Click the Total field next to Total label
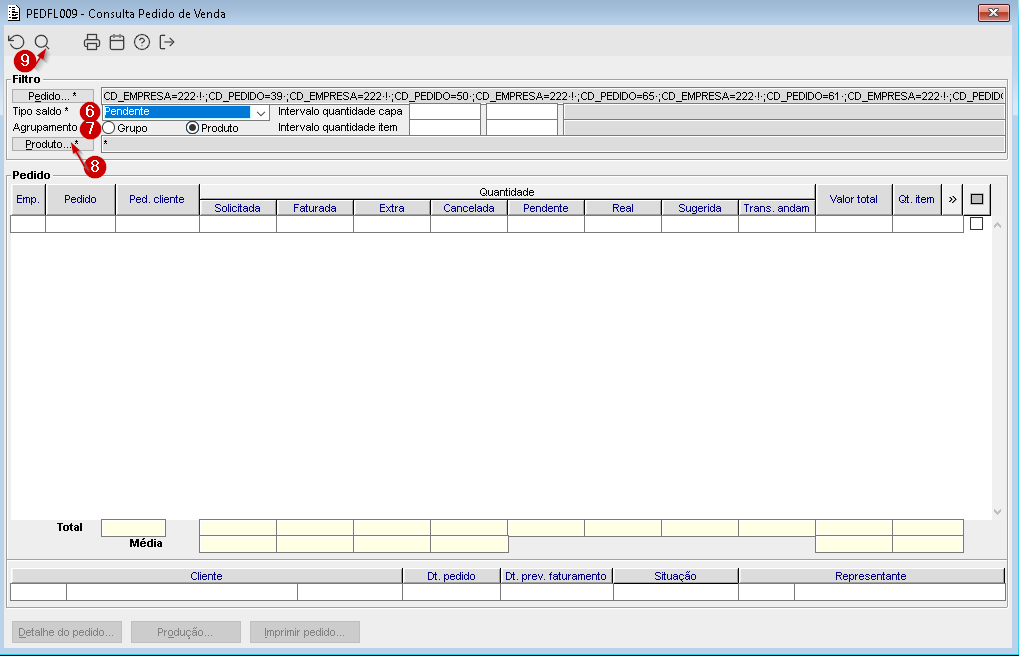This screenshot has width=1019, height=656. click(x=133, y=527)
